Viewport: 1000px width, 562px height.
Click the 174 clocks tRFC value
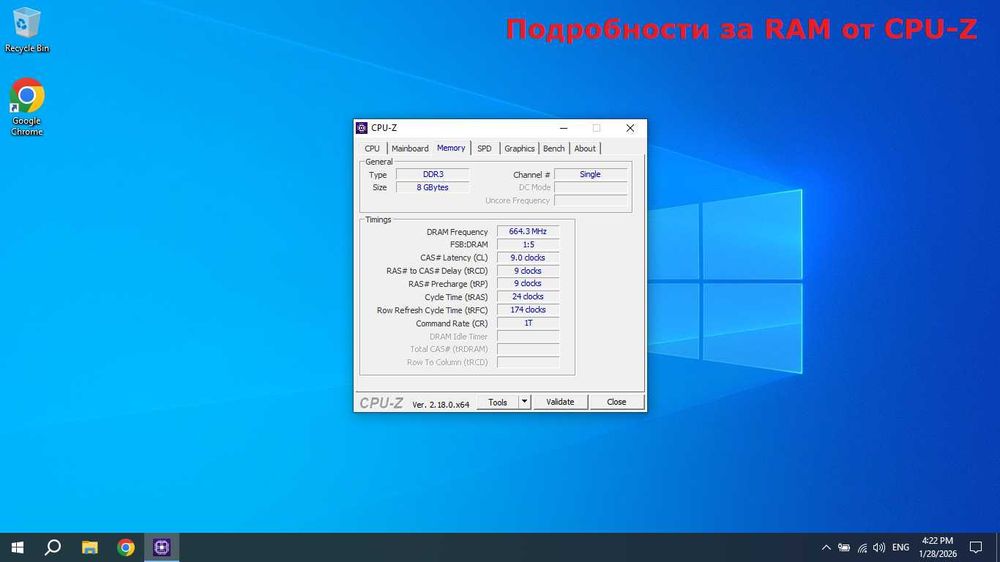pyautogui.click(x=528, y=310)
